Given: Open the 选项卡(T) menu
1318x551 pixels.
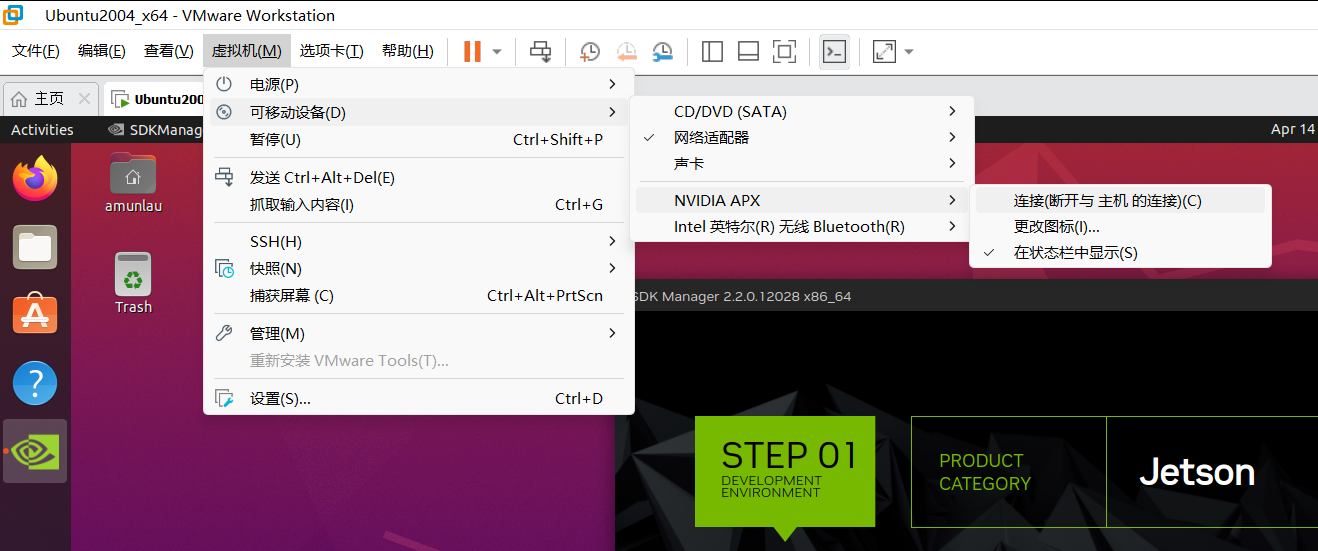Looking at the screenshot, I should tap(332, 51).
